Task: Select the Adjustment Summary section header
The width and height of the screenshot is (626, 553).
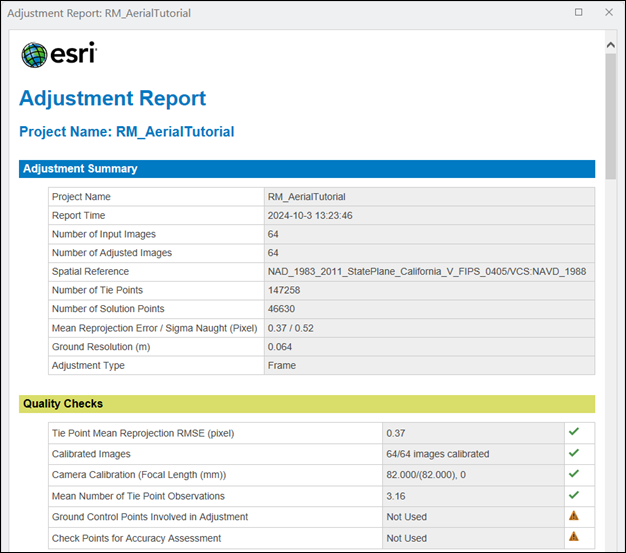Action: pyautogui.click(x=307, y=169)
